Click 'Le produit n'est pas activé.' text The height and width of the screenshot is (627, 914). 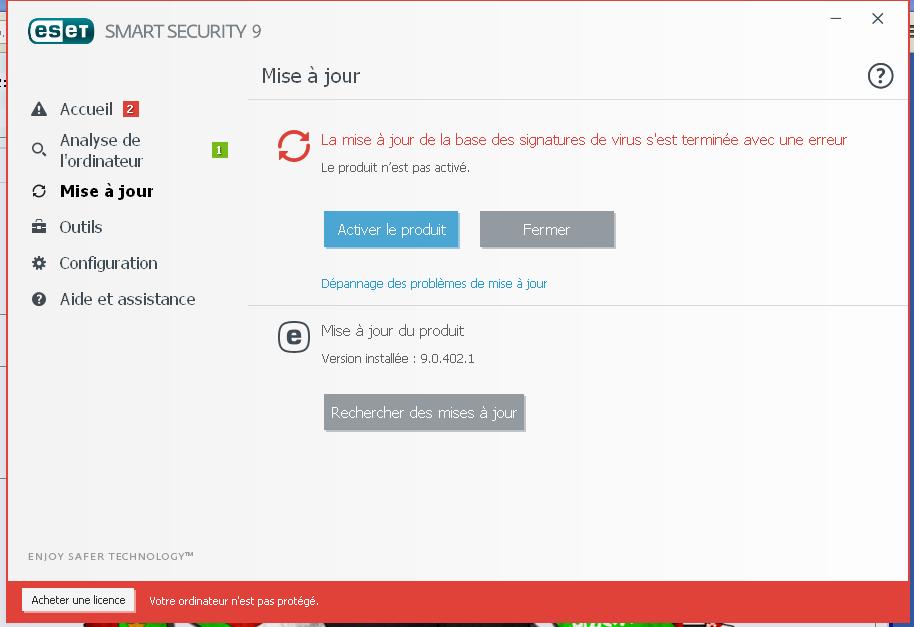click(395, 168)
